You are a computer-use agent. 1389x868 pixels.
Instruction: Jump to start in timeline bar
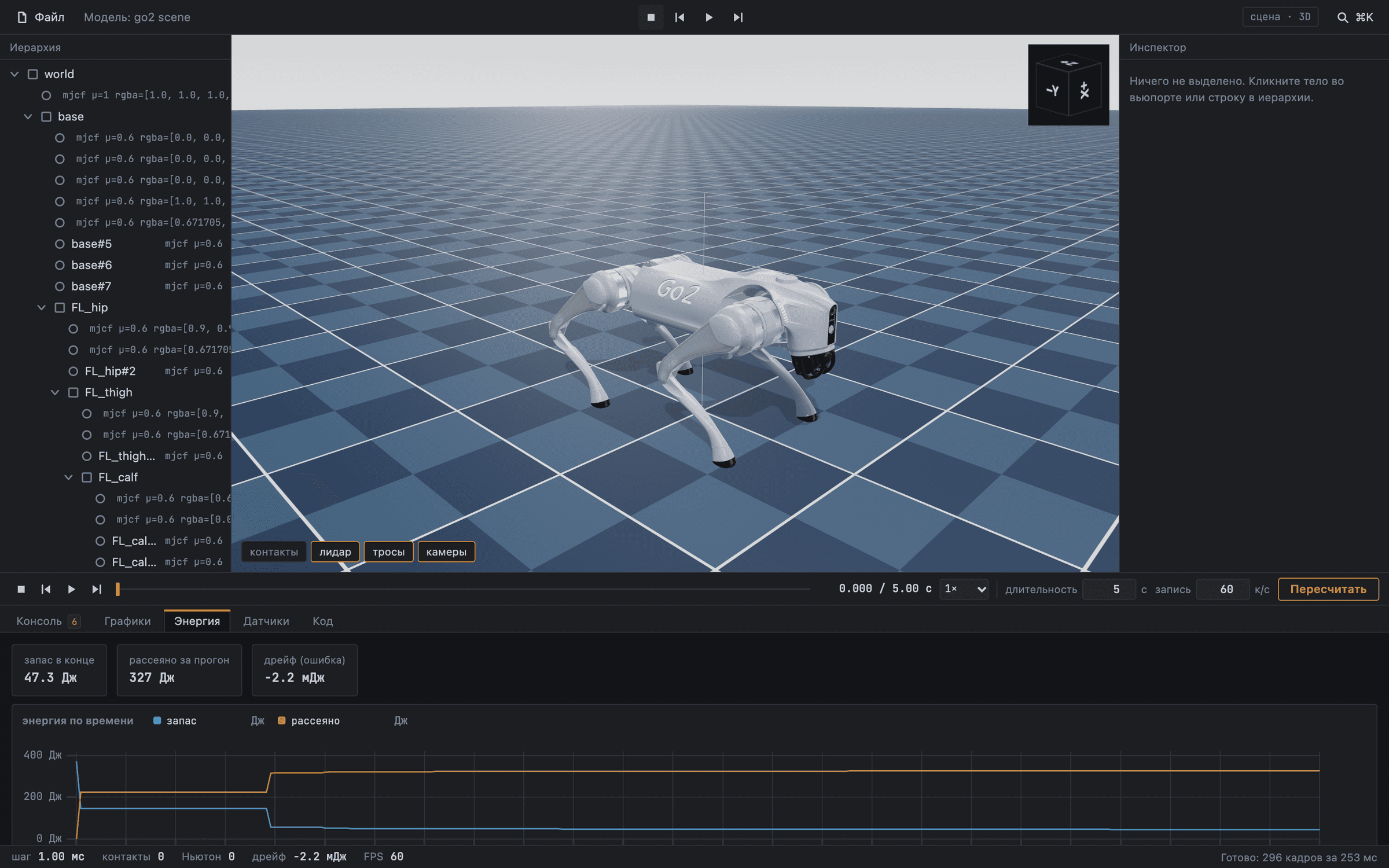pos(46,589)
